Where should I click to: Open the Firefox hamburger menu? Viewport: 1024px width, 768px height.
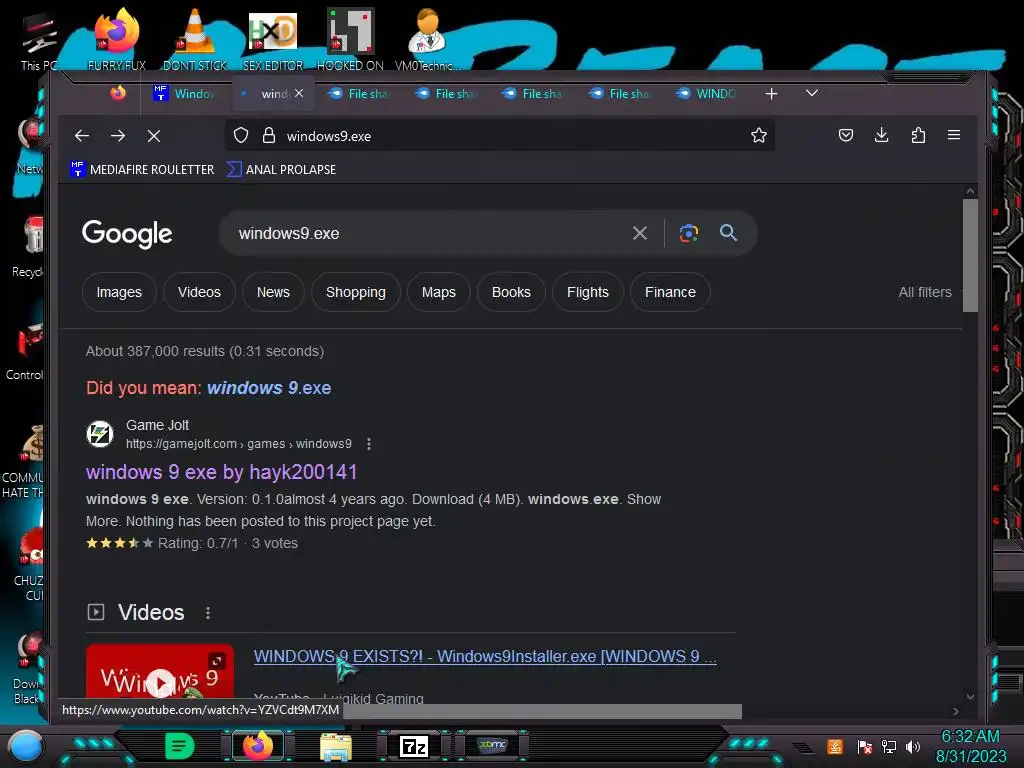point(954,135)
